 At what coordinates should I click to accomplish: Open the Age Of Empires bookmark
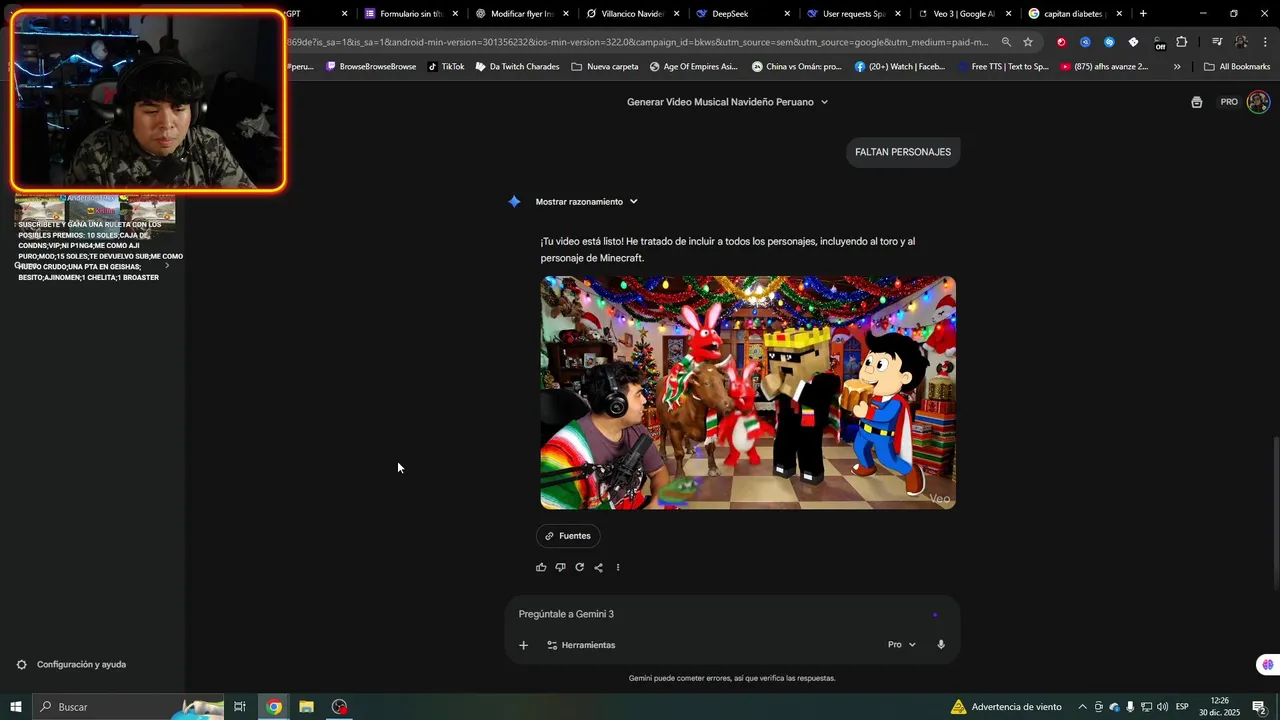(x=693, y=67)
